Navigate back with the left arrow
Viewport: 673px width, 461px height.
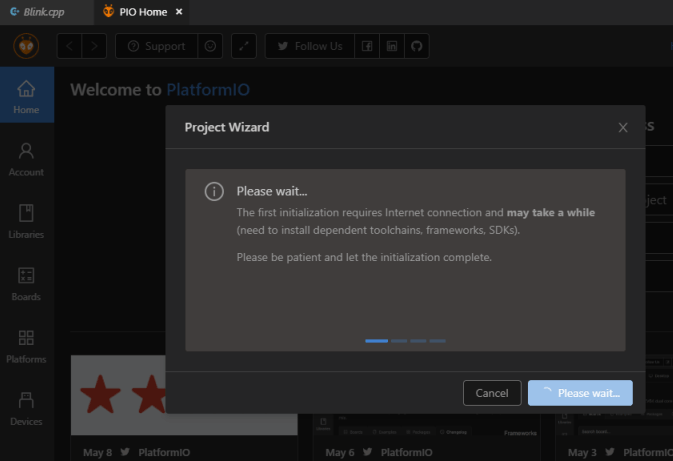[x=71, y=46]
